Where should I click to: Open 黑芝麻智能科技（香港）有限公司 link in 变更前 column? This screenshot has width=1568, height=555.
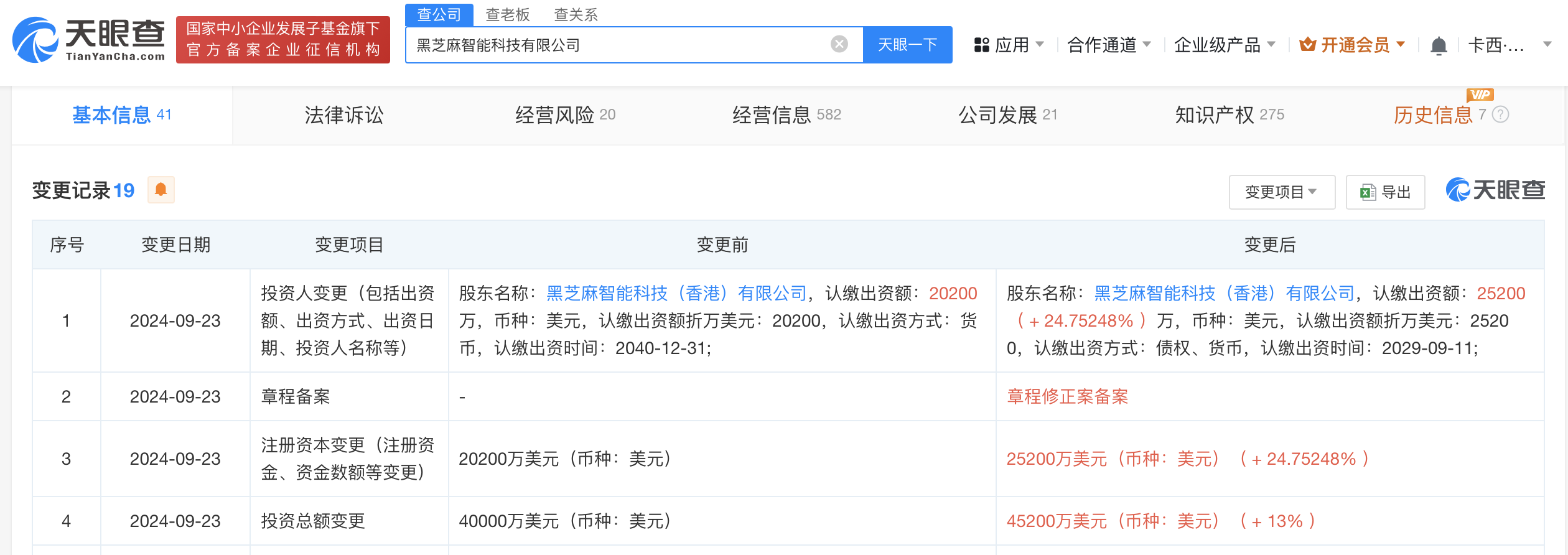(676, 293)
